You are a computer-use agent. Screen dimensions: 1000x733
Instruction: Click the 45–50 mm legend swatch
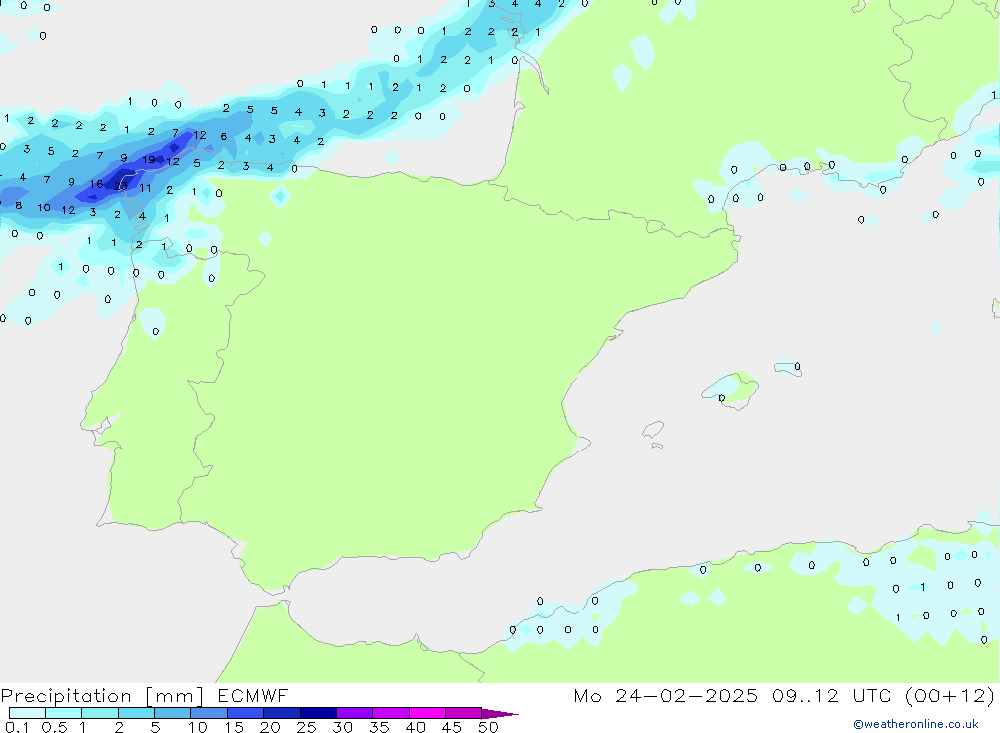(x=464, y=713)
